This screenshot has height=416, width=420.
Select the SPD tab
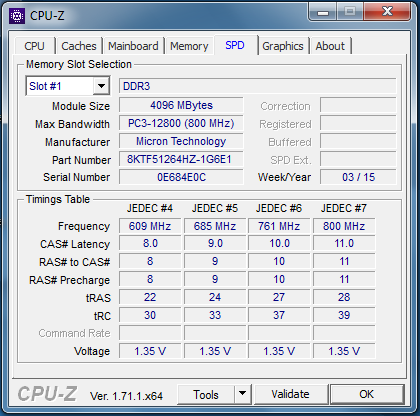(x=235, y=45)
